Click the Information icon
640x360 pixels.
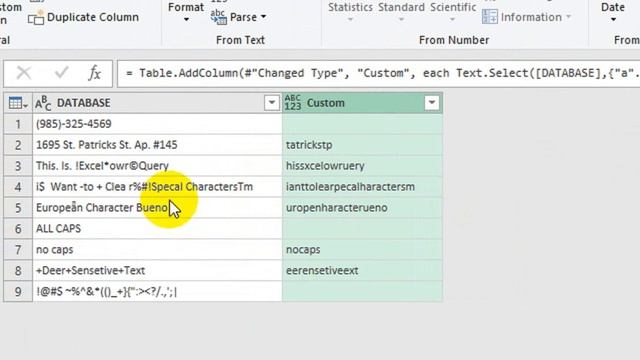click(x=489, y=17)
